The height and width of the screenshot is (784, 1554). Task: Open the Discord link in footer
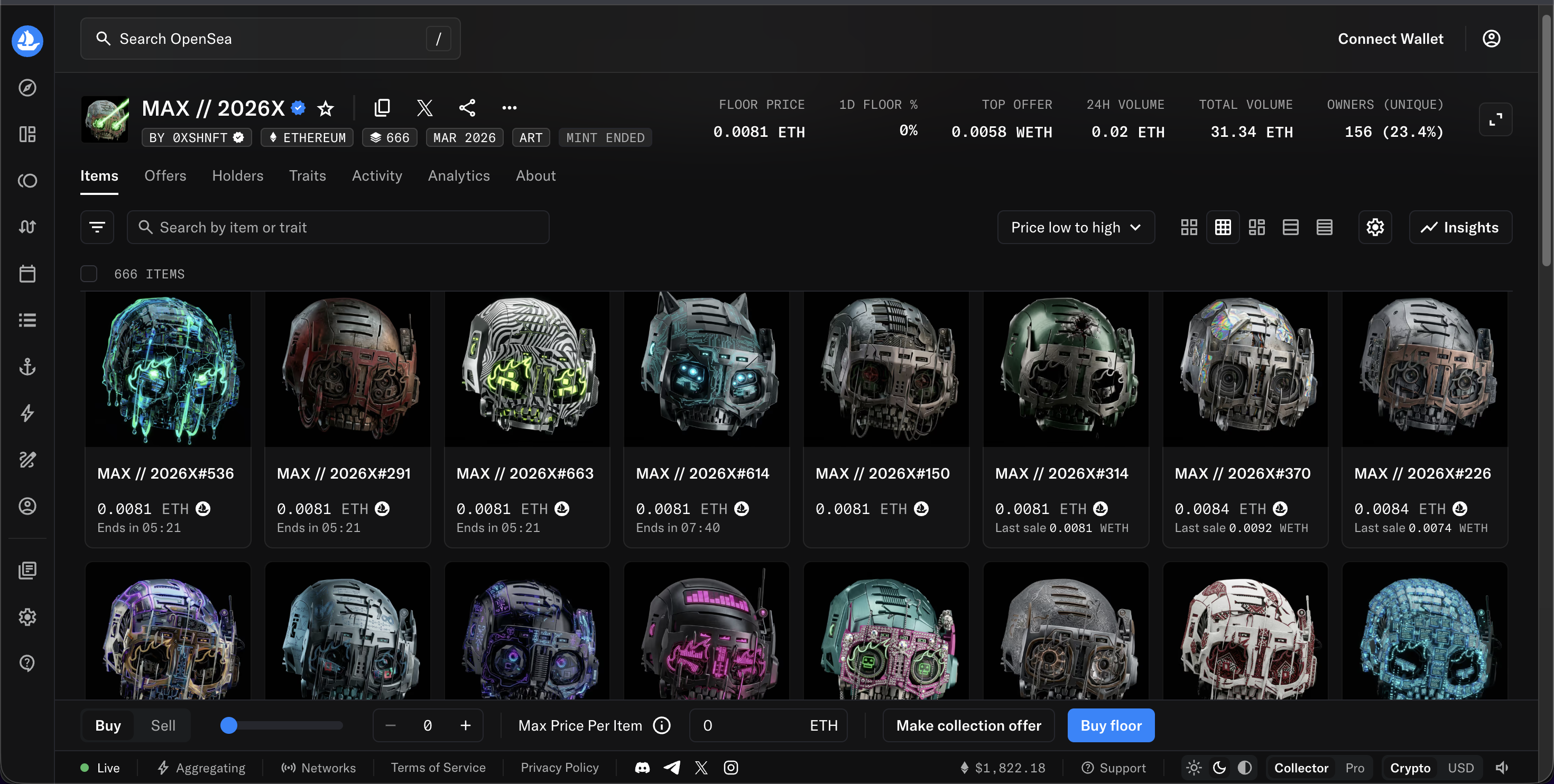642,768
